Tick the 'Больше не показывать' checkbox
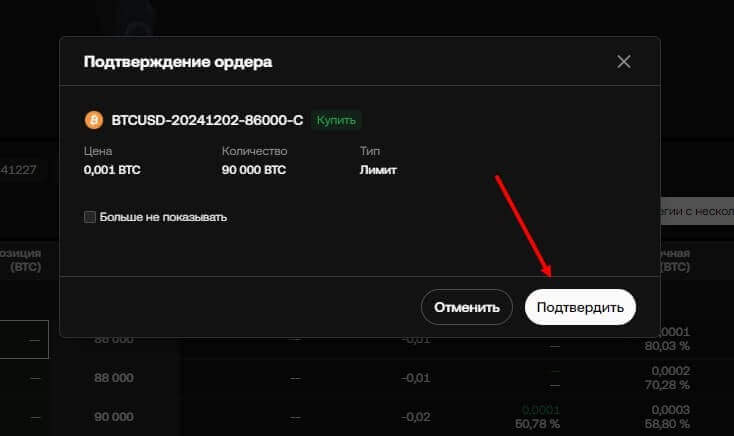 click(90, 217)
